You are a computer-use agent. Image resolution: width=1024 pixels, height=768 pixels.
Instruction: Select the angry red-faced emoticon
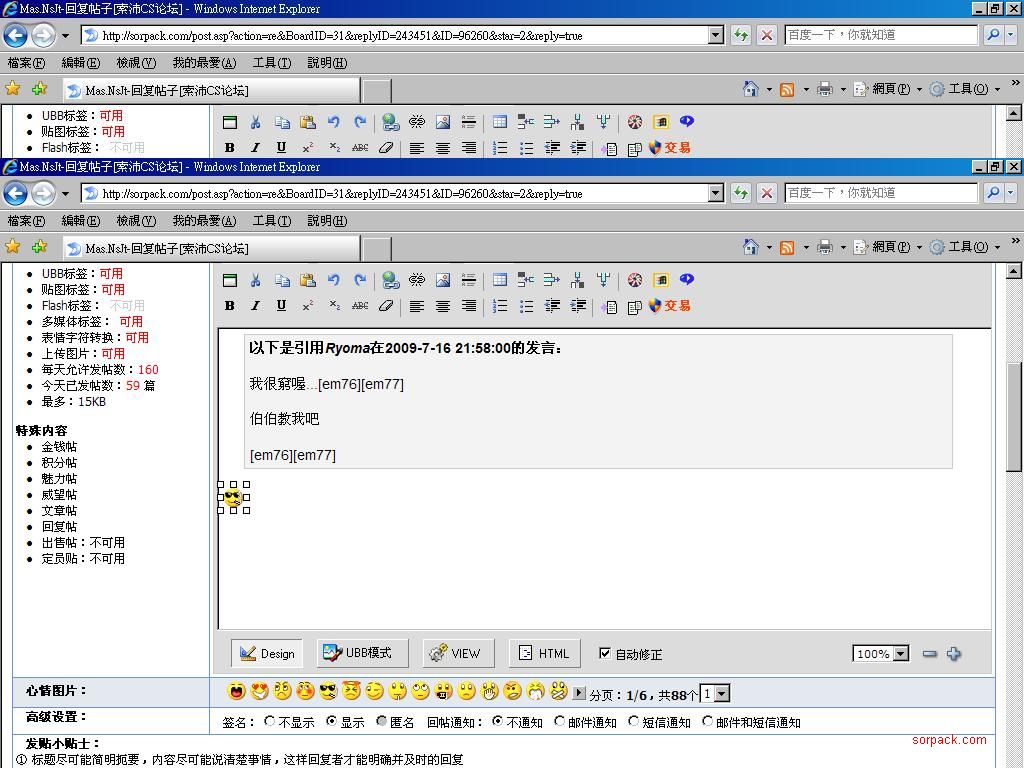coord(351,691)
